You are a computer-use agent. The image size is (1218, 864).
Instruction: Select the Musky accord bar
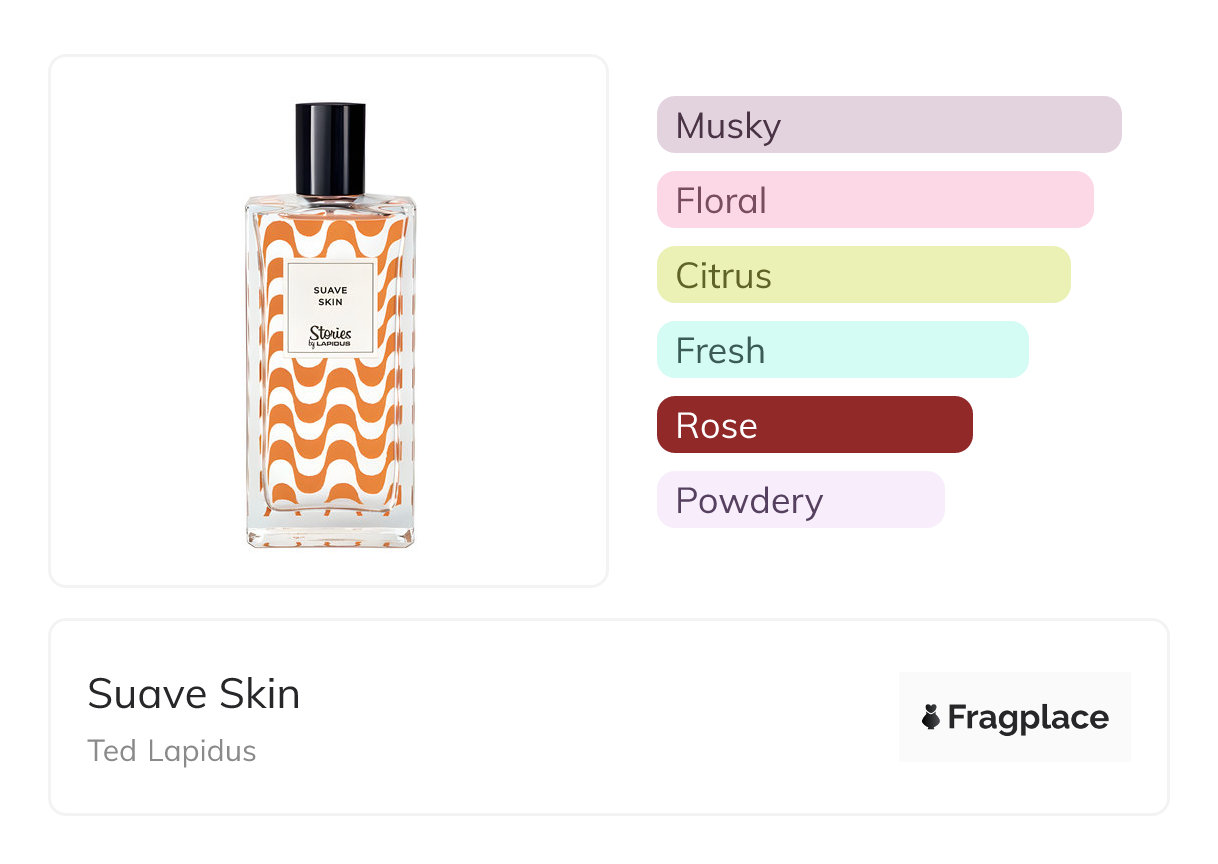click(x=888, y=125)
